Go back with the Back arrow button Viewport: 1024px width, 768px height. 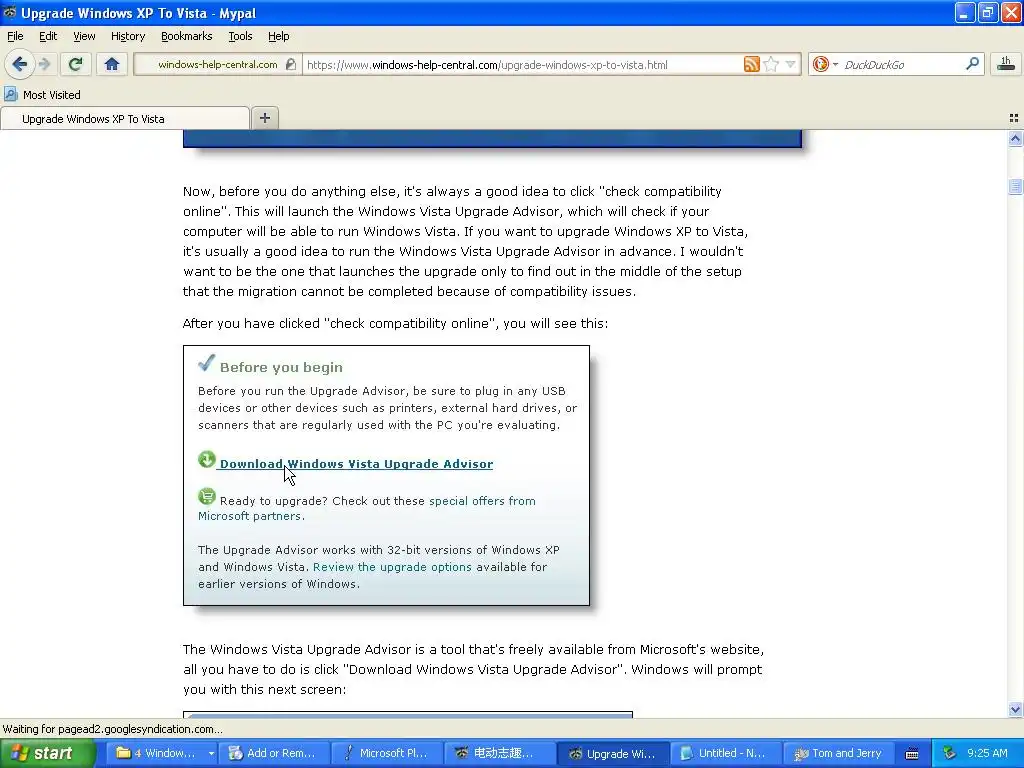coord(19,64)
